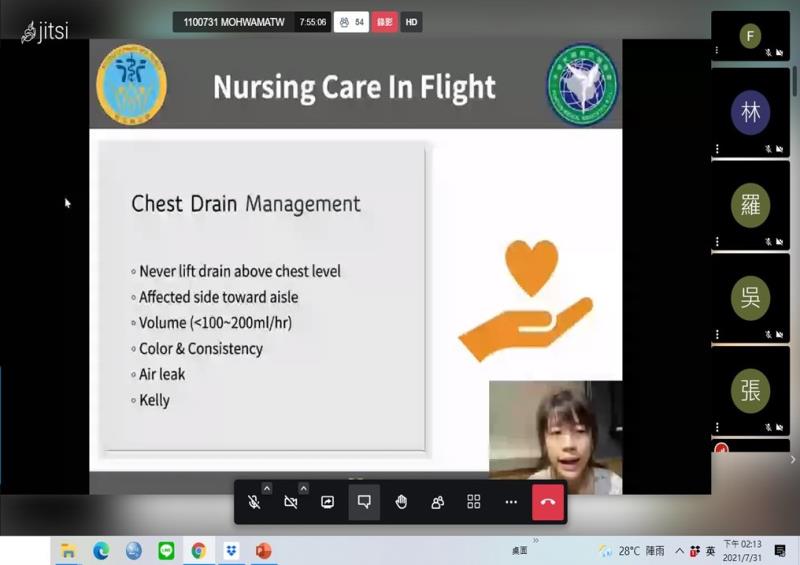Image resolution: width=800 pixels, height=565 pixels.
Task: Expand video options arrow above camera
Action: click(x=304, y=488)
